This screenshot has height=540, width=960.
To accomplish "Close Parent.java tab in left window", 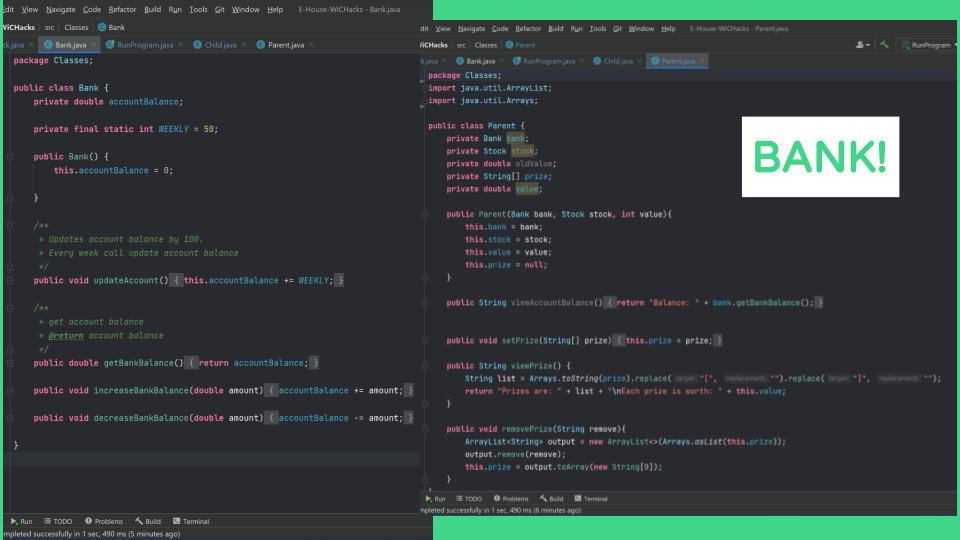I will click(x=311, y=45).
